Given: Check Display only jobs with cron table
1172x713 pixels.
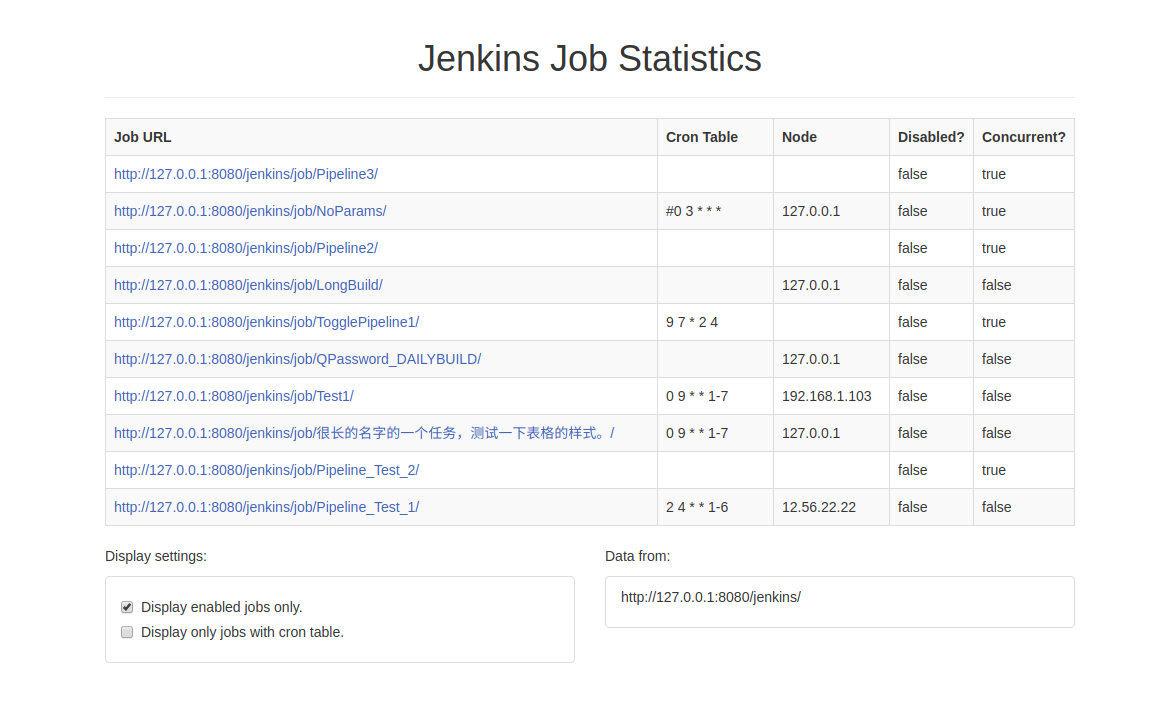Looking at the screenshot, I should [127, 632].
